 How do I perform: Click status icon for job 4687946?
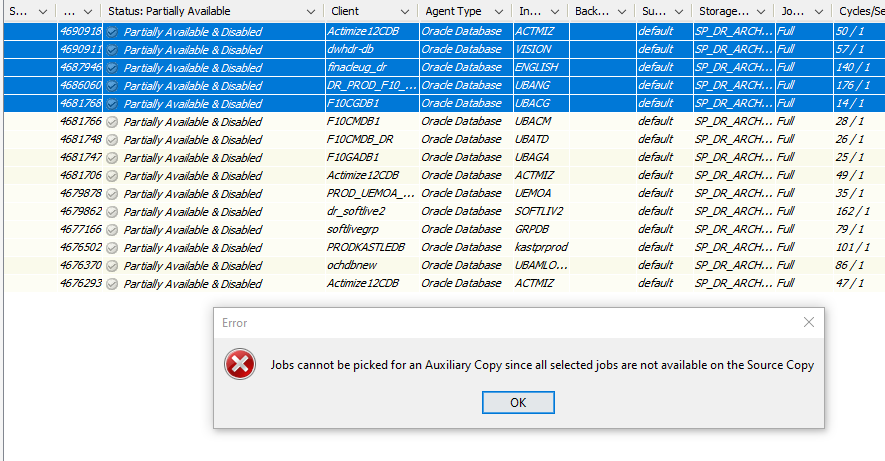pos(112,68)
